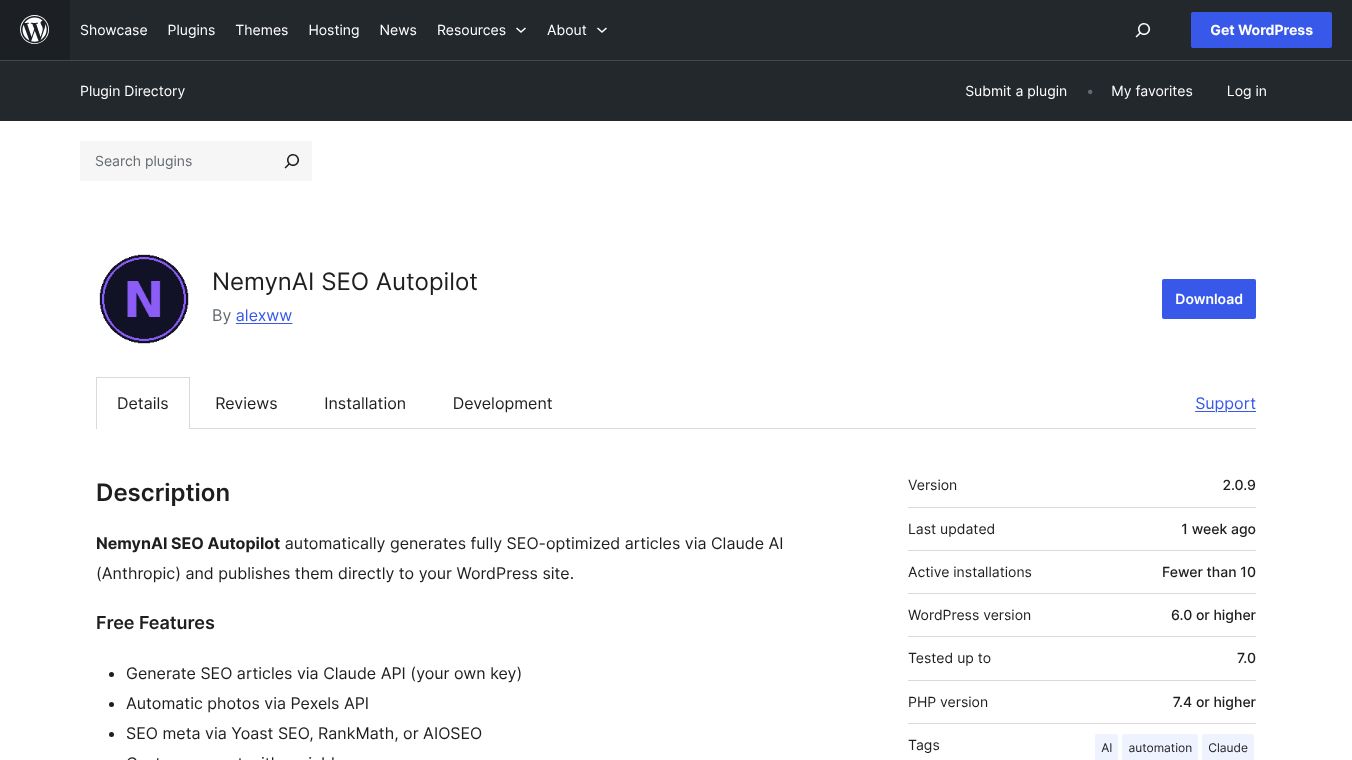Open the Support link

point(1225,403)
